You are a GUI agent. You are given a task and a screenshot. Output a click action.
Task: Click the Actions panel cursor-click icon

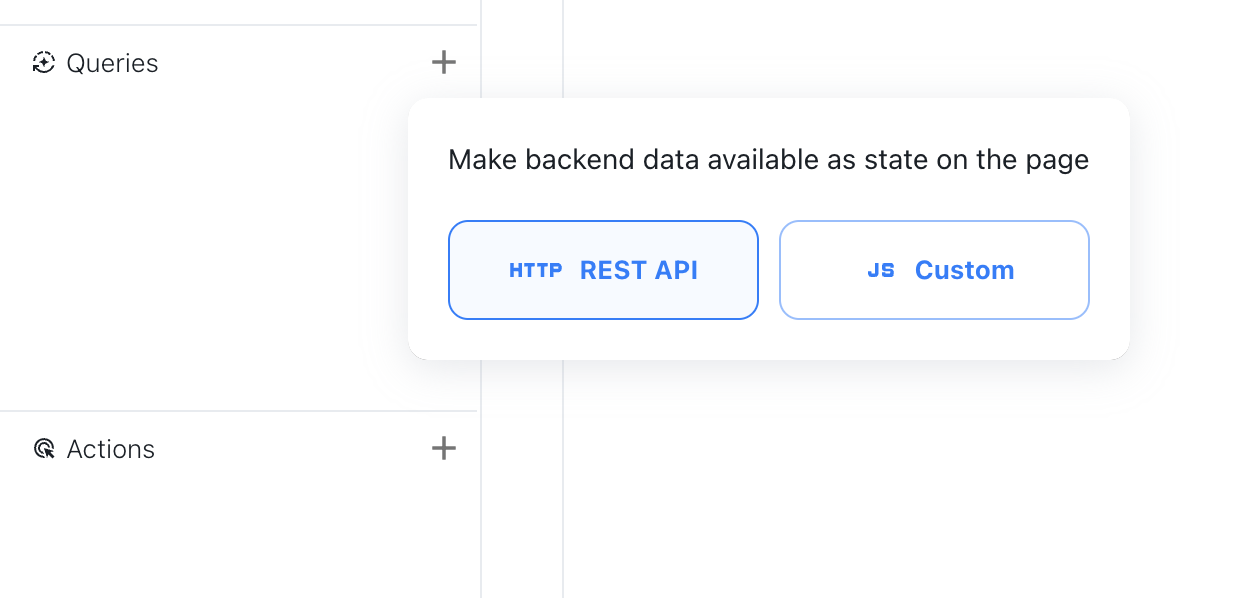(42, 448)
